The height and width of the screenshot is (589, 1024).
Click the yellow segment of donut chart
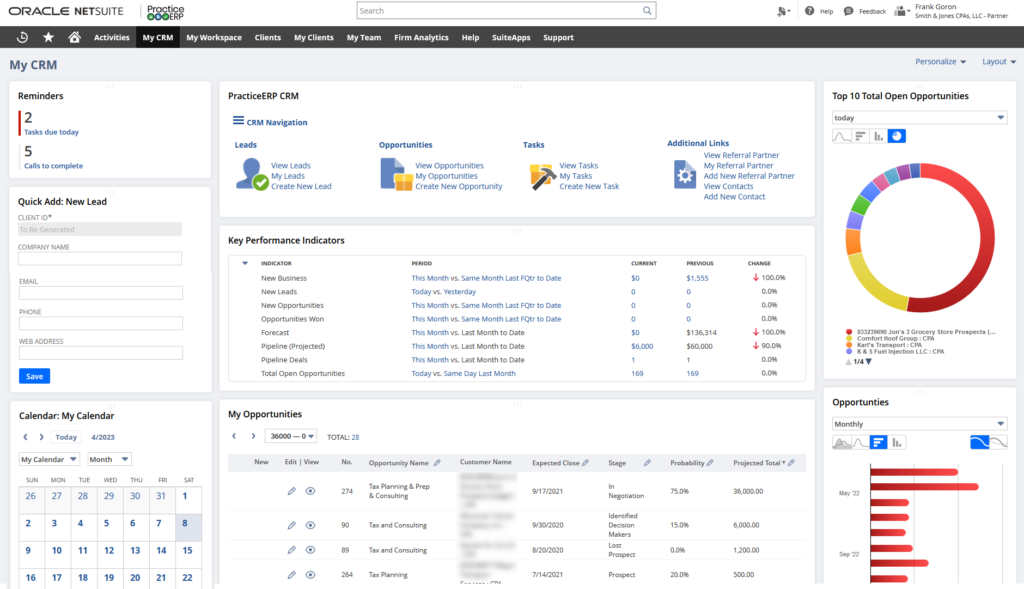pyautogui.click(x=873, y=287)
